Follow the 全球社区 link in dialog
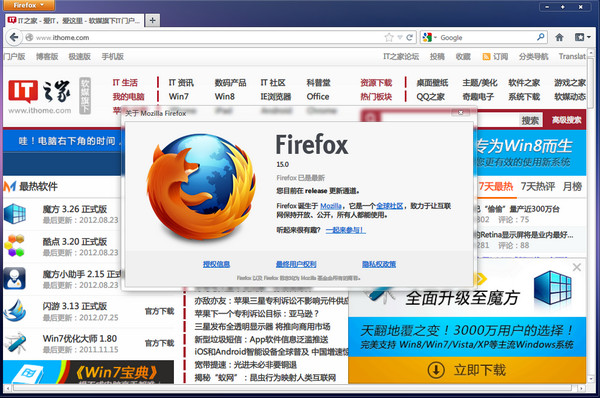This screenshot has width=600, height=398. (x=390, y=206)
